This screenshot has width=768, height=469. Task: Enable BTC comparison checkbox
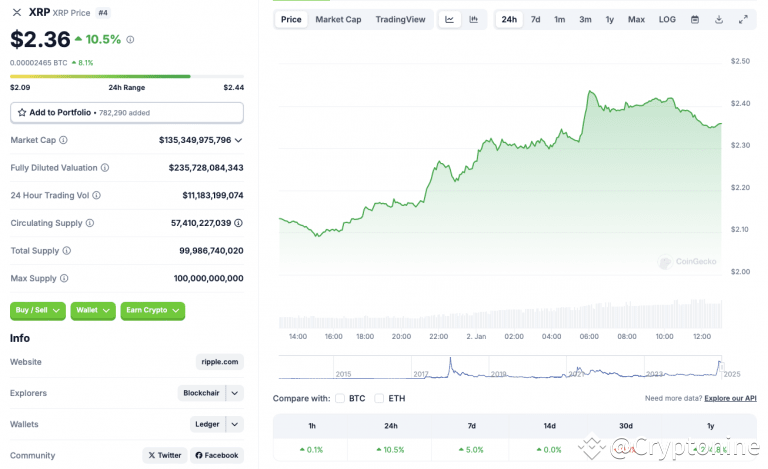[x=340, y=399]
